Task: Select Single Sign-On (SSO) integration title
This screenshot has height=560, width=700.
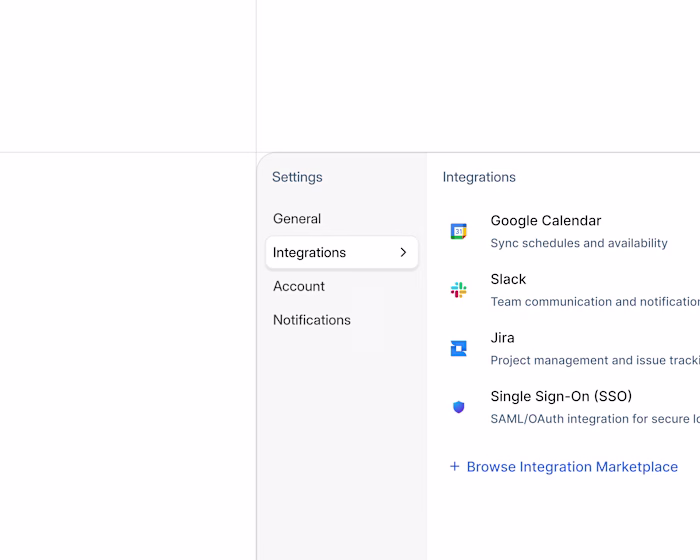Action: click(561, 396)
